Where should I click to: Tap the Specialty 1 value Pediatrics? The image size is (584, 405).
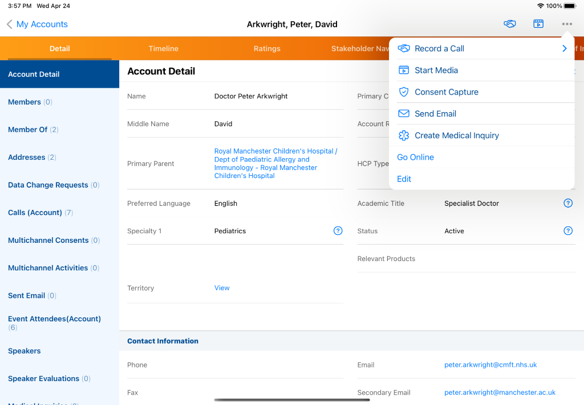click(230, 231)
